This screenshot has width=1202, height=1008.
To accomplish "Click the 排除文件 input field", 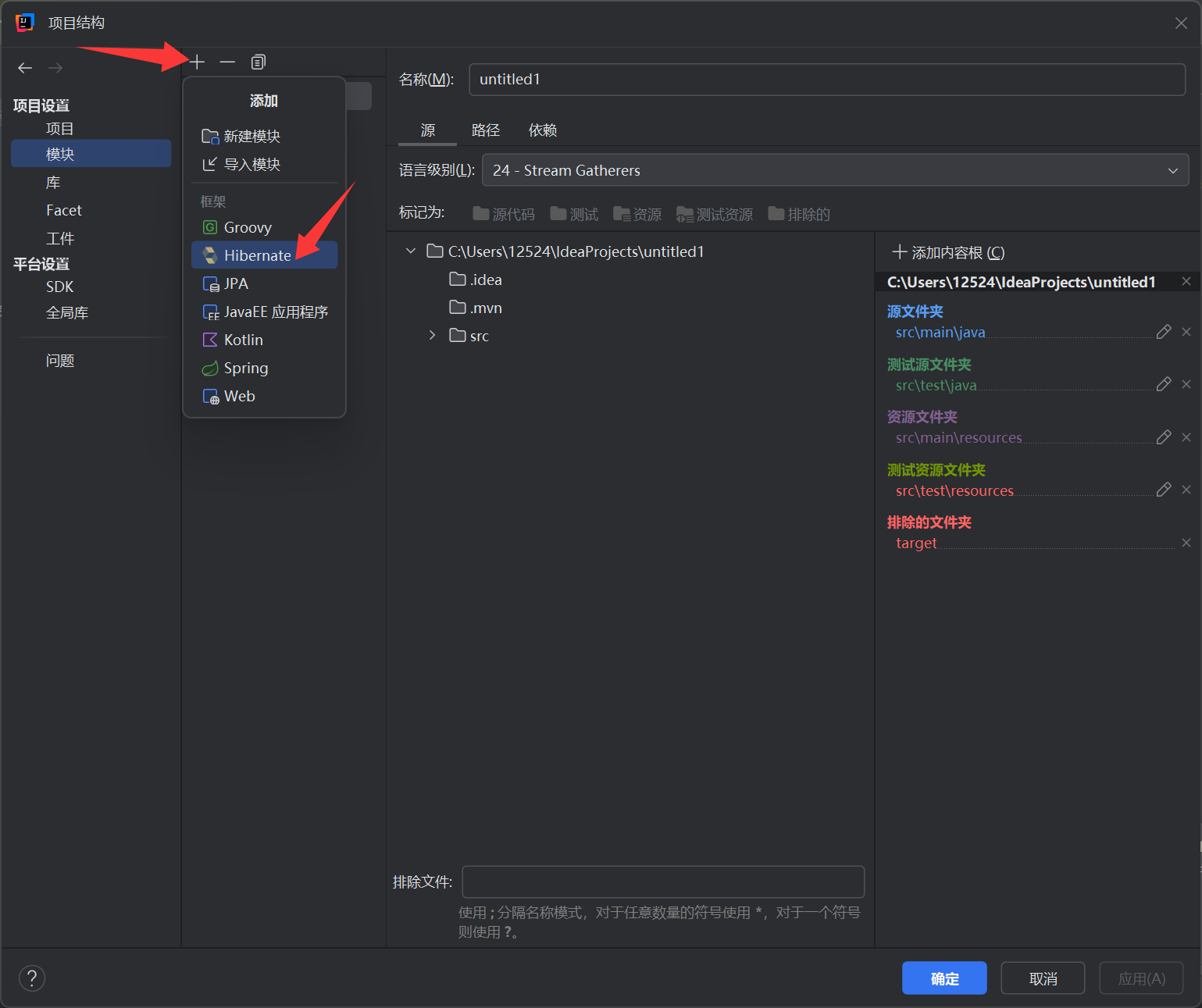I will (x=662, y=882).
